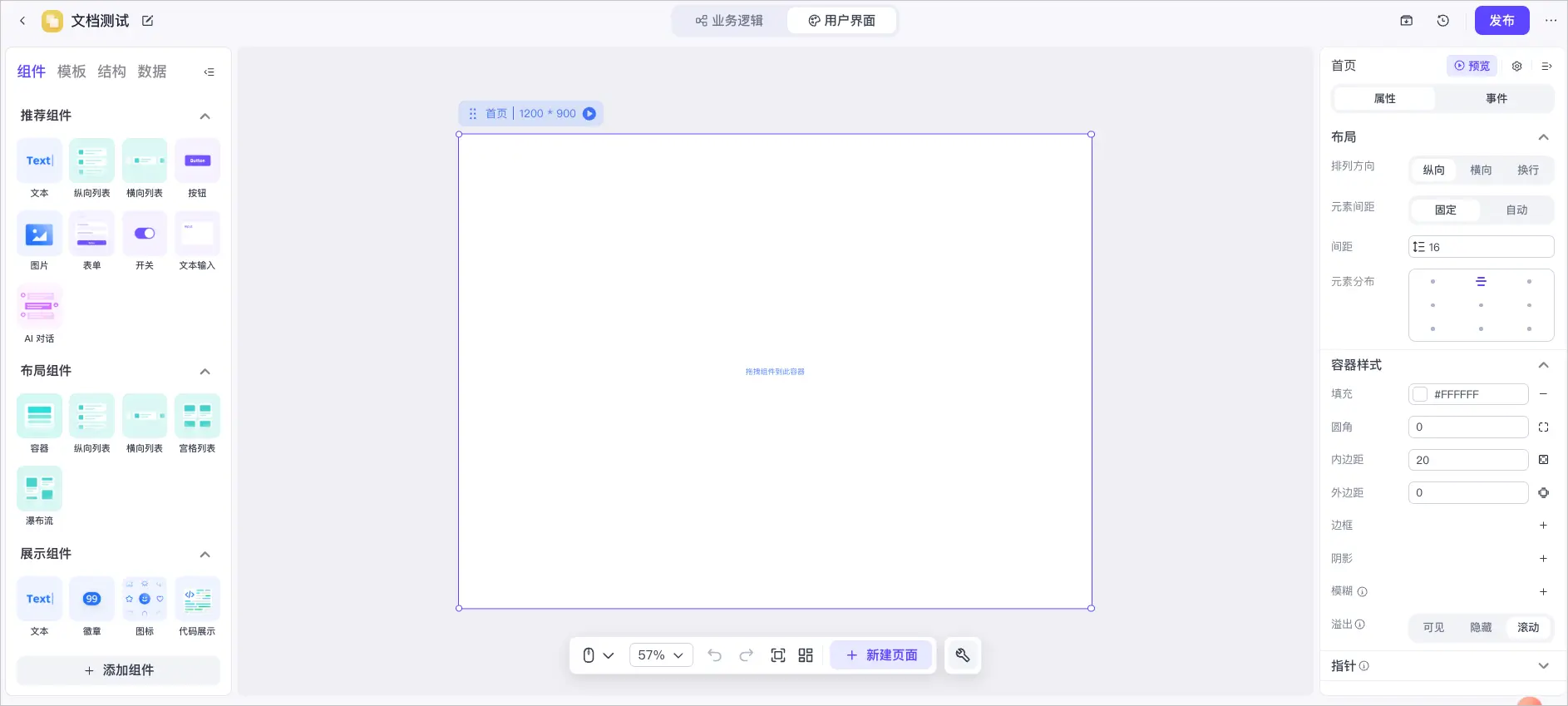
Task: Open the wrench tools button
Action: tap(963, 655)
